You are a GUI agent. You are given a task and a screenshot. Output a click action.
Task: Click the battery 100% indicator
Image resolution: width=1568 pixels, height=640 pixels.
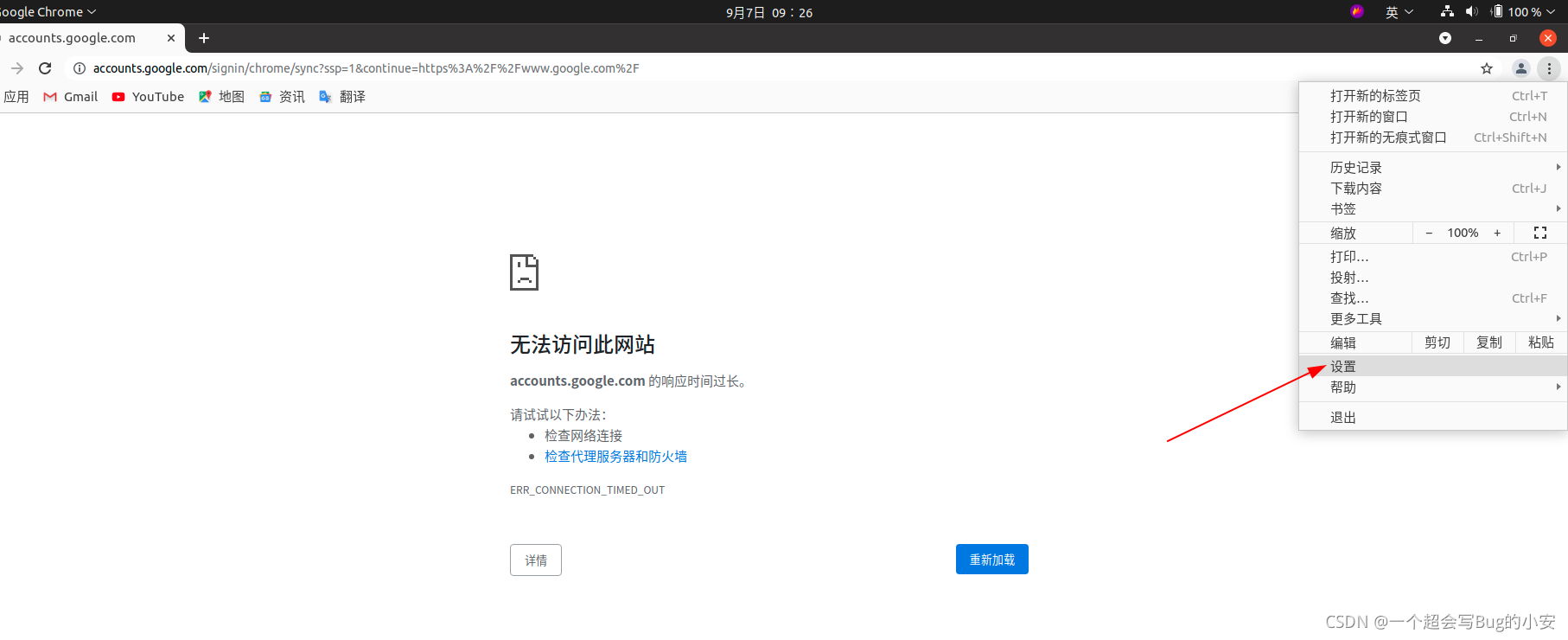tap(1518, 12)
